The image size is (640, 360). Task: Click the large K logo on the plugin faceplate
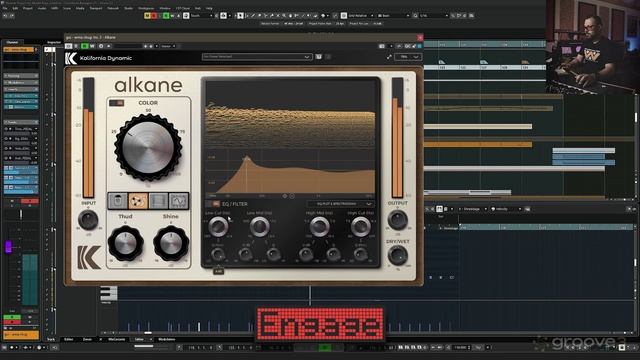click(89, 257)
